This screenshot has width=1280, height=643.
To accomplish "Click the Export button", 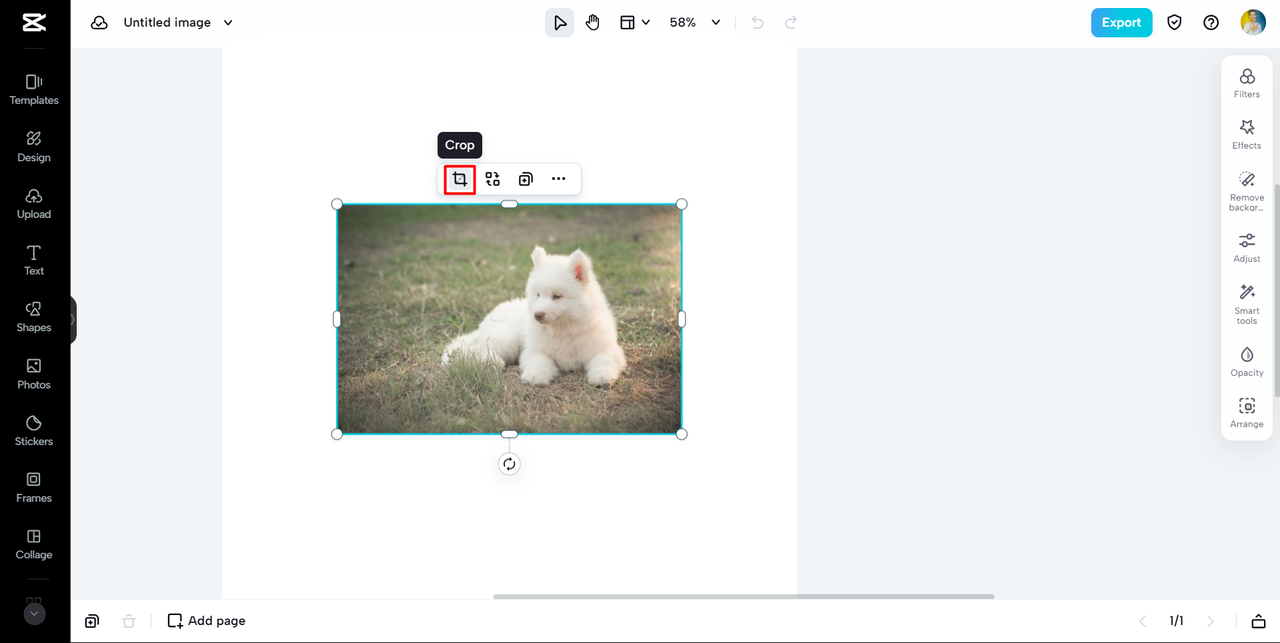I will 1121,22.
